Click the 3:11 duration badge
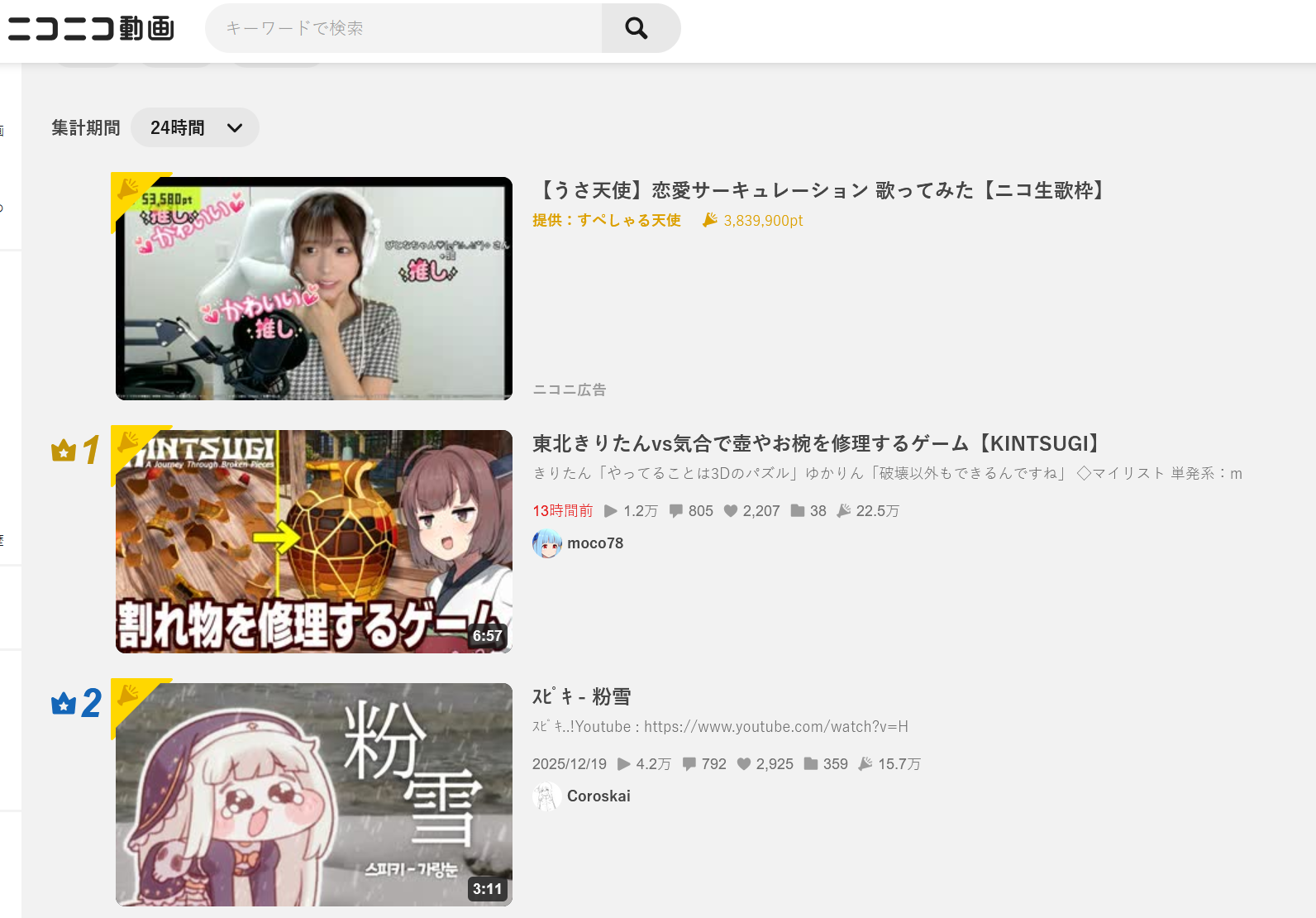 click(x=488, y=889)
